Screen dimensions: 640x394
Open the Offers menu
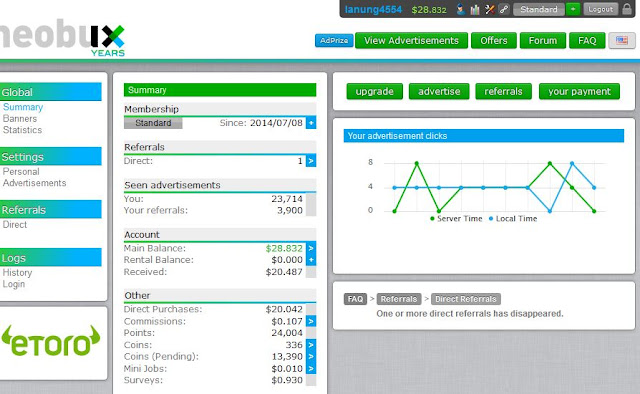494,40
